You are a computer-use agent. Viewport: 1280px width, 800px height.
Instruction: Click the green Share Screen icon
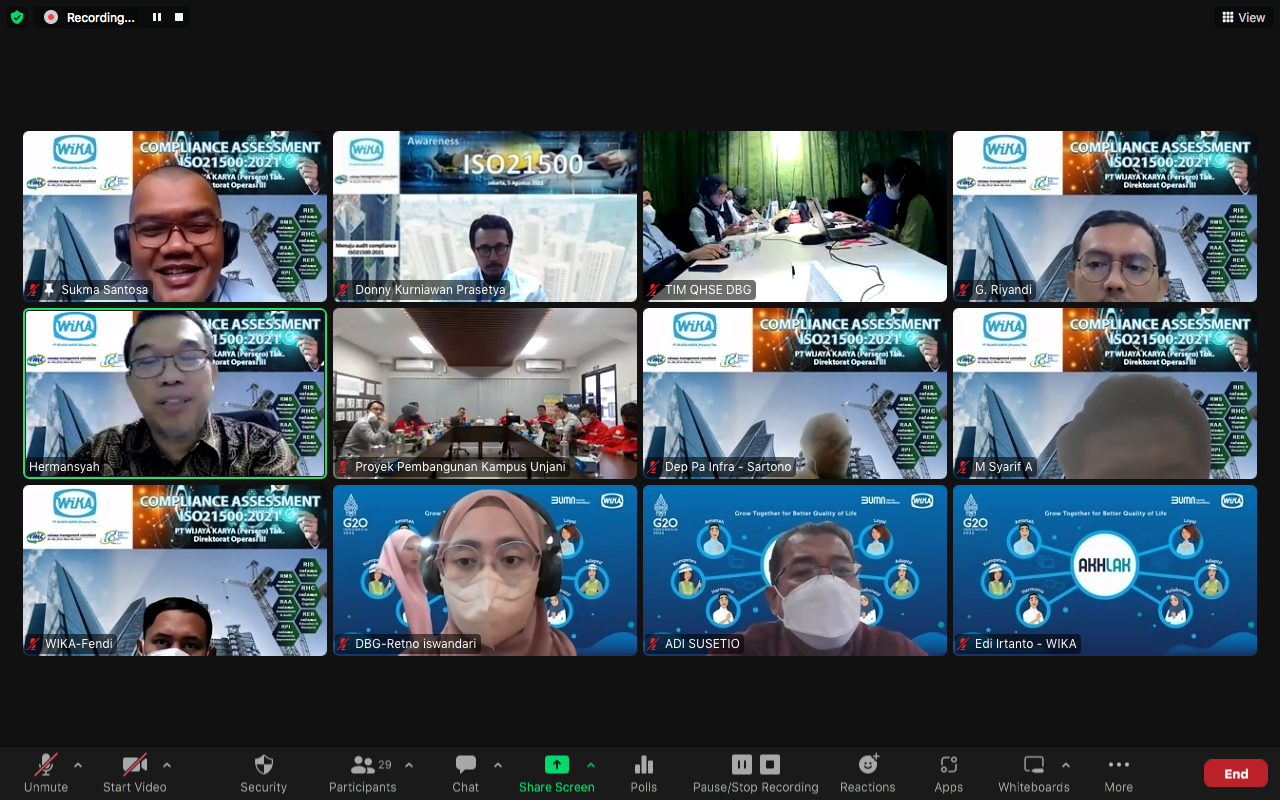tap(556, 765)
